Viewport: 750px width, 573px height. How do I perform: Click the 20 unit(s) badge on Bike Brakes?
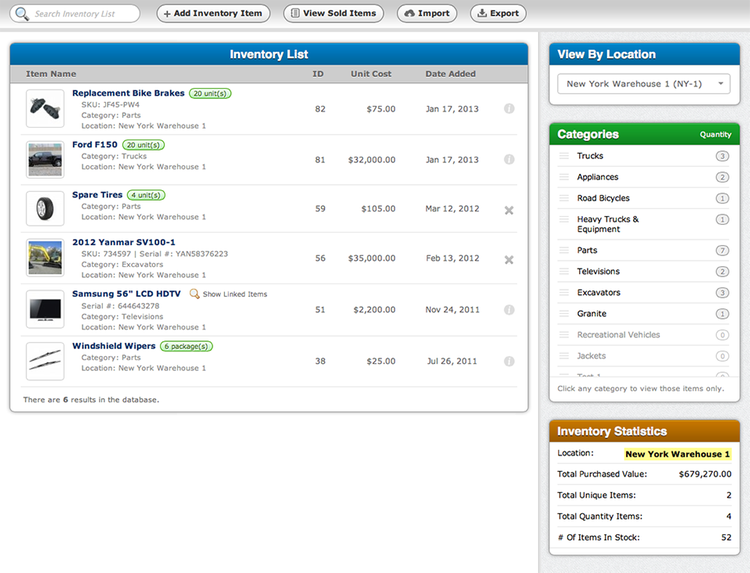pyautogui.click(x=210, y=93)
